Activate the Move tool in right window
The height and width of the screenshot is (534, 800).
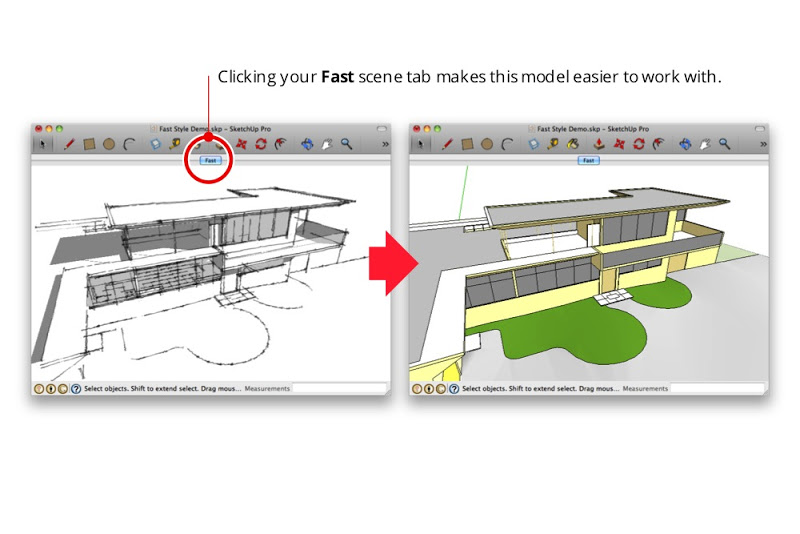point(619,144)
